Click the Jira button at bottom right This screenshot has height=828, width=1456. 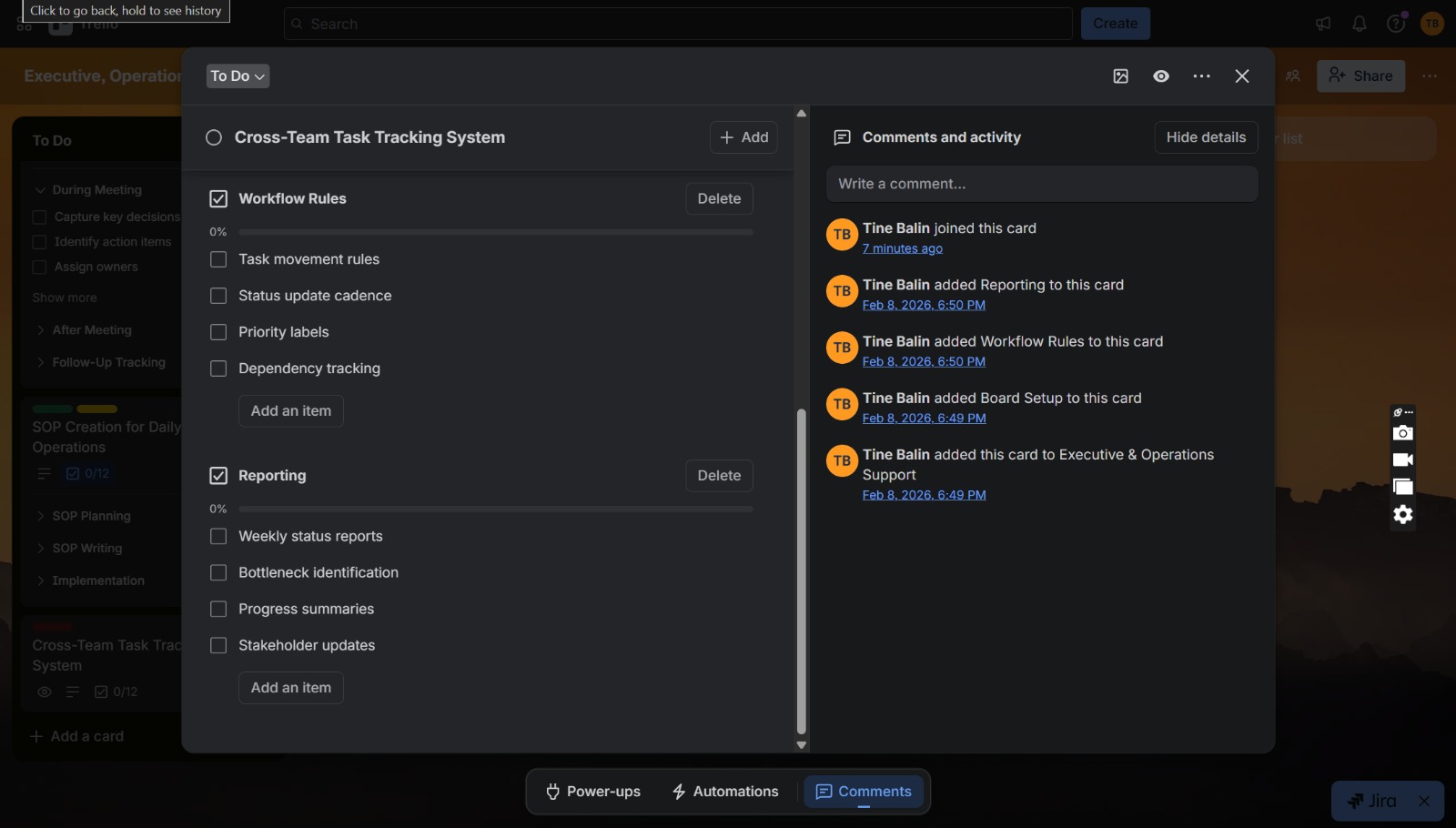(1372, 801)
